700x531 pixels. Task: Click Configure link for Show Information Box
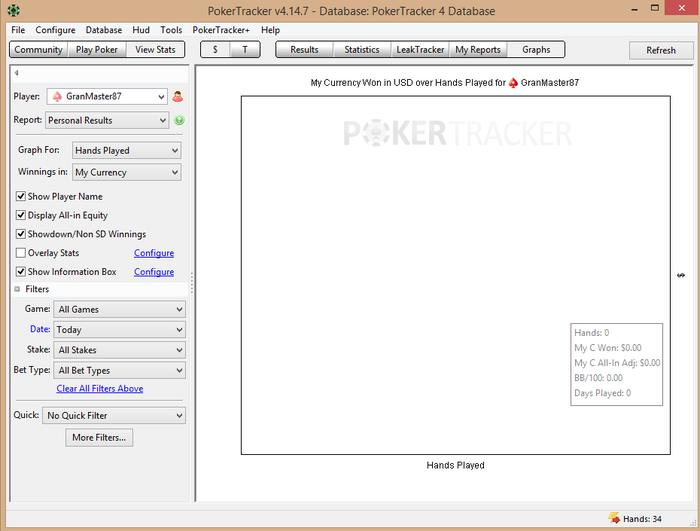pos(154,272)
